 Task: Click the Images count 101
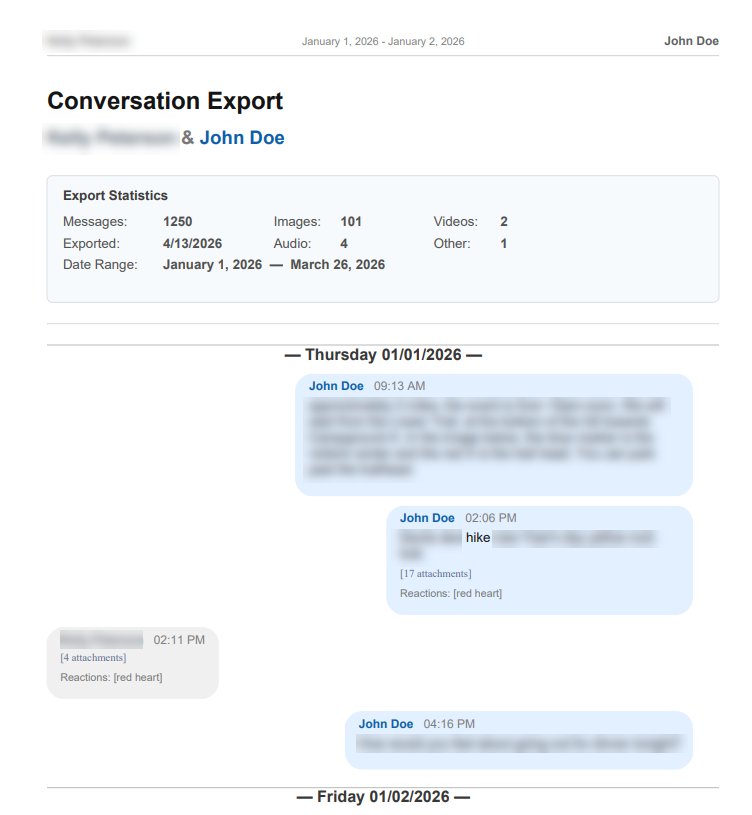click(350, 222)
